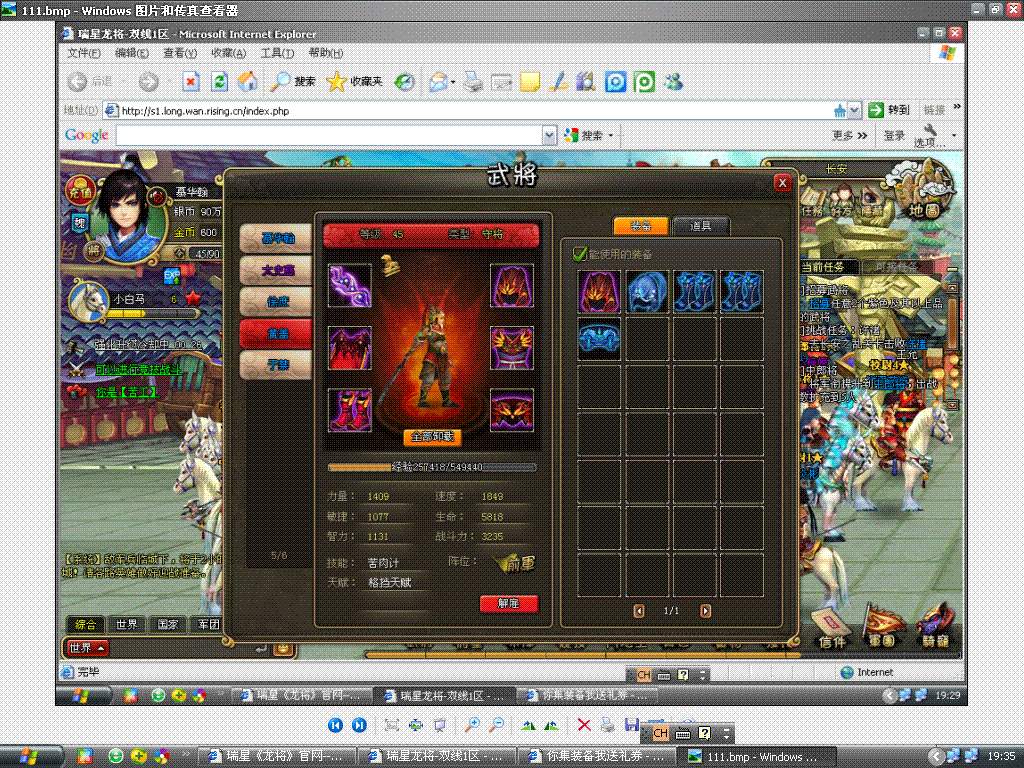Go to previous inventory page arrow
The image size is (1024, 768).
click(639, 611)
